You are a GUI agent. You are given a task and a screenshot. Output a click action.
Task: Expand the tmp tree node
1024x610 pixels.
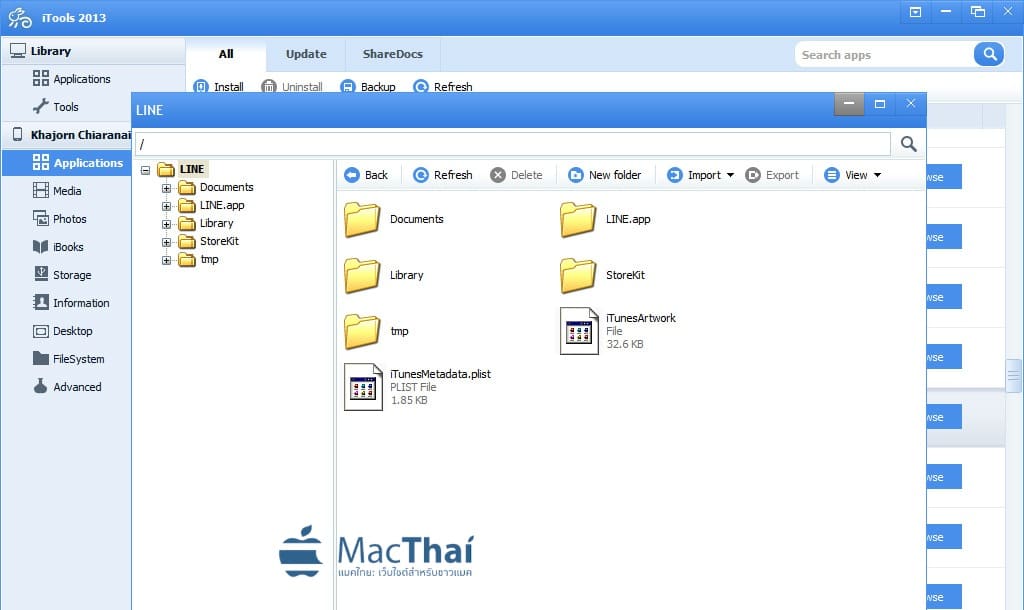coord(167,260)
